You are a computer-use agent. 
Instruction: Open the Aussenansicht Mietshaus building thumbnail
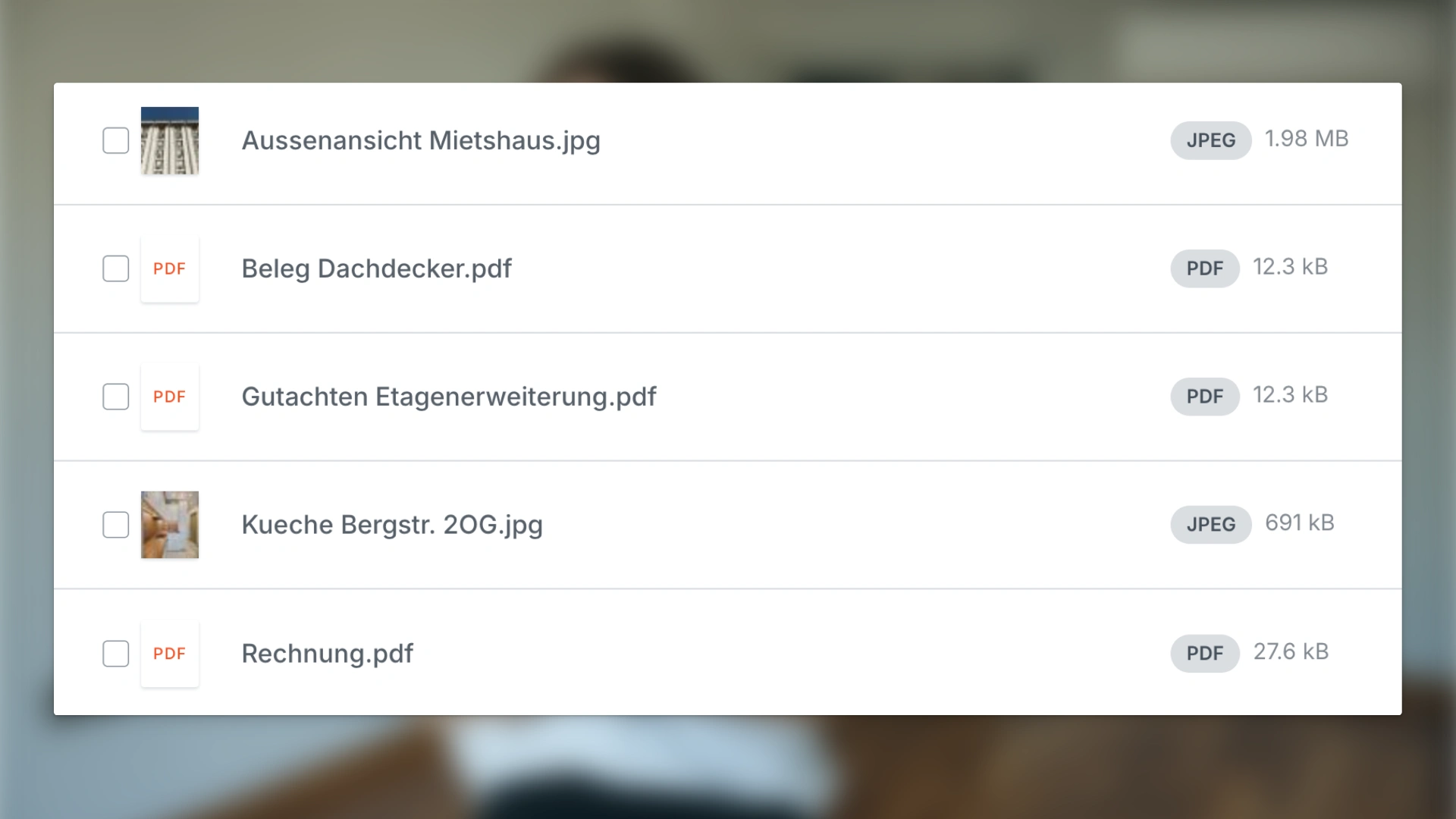[170, 141]
